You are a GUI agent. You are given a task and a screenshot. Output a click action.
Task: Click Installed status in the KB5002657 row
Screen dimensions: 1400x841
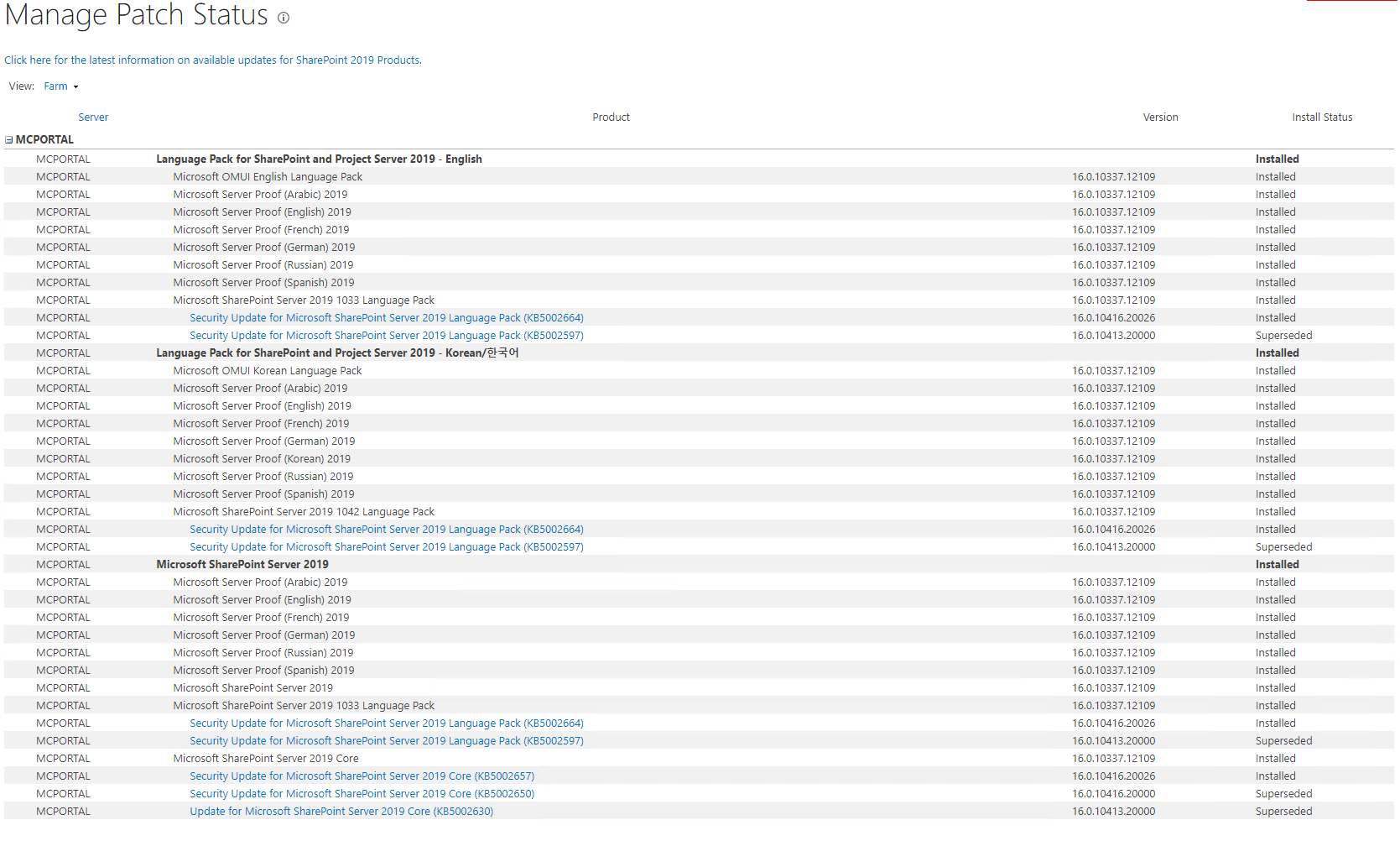pyautogui.click(x=1275, y=776)
